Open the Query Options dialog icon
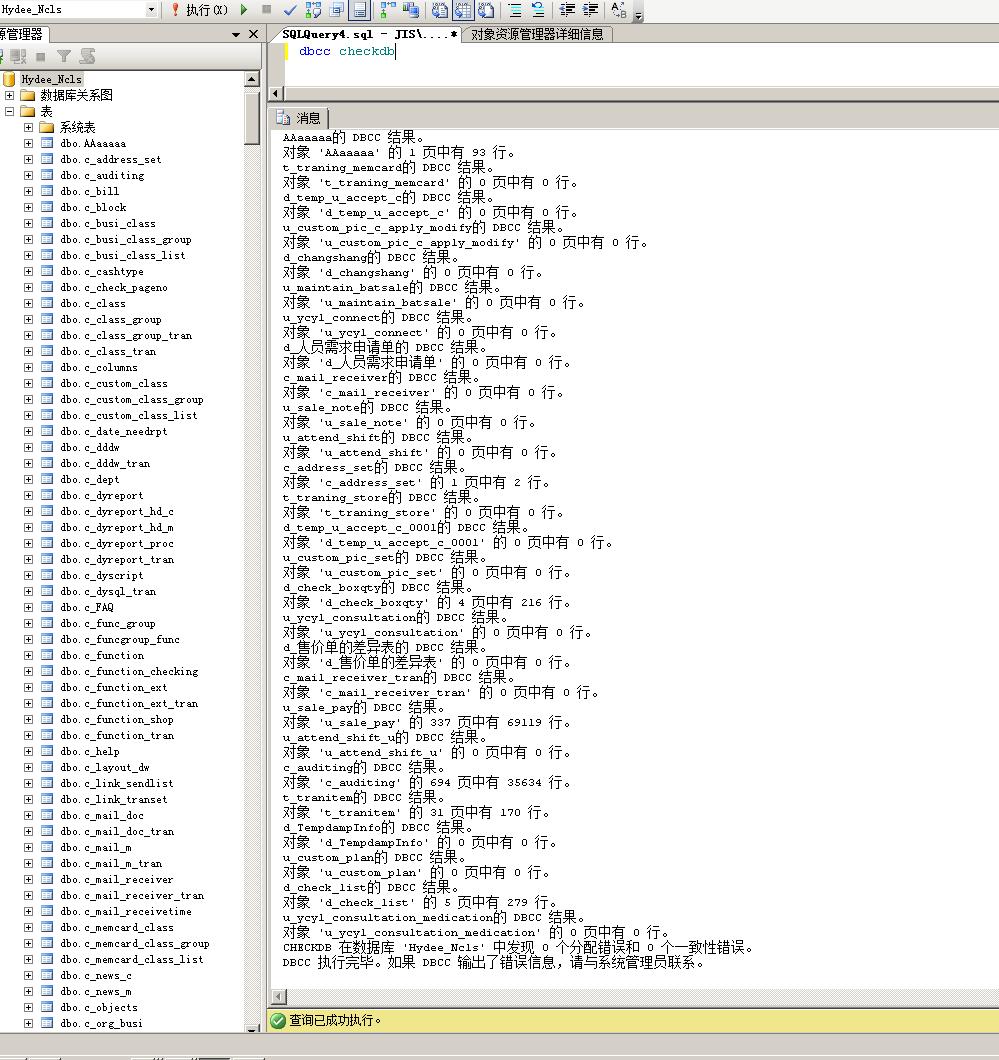The width and height of the screenshot is (999, 1060). (336, 9)
